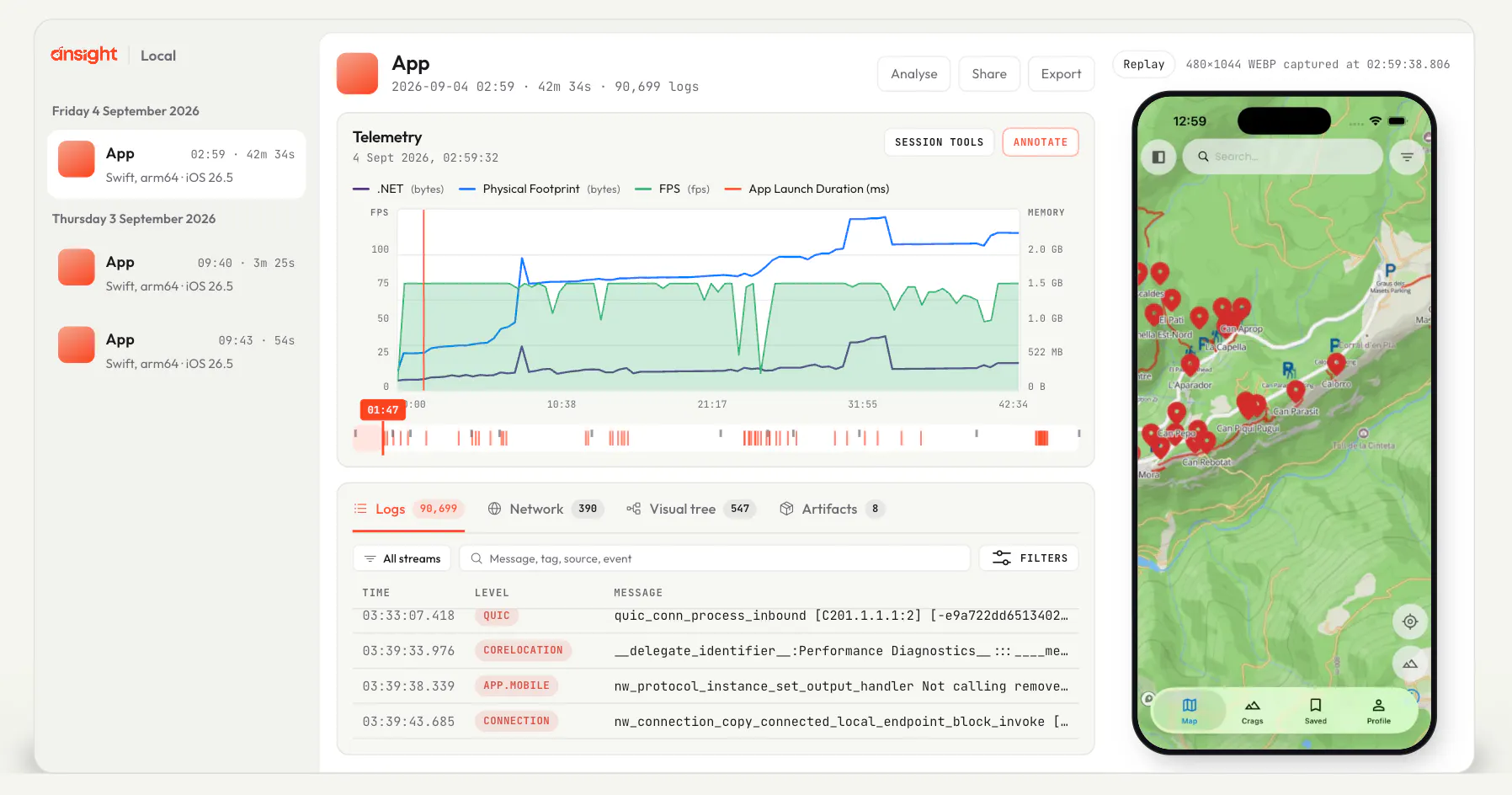The height and width of the screenshot is (795, 1512).
Task: Click the 01:47 timeline playhead marker
Action: click(x=383, y=409)
